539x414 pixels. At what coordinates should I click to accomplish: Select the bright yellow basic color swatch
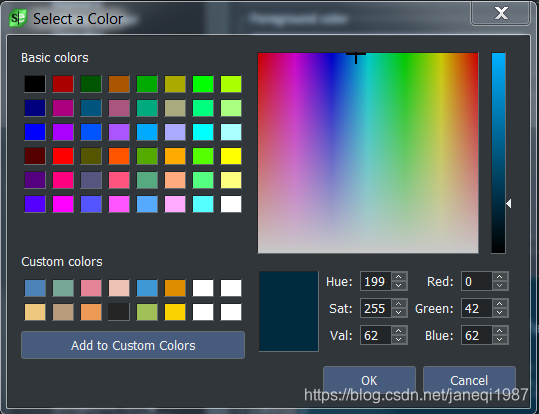pyautogui.click(x=231, y=156)
